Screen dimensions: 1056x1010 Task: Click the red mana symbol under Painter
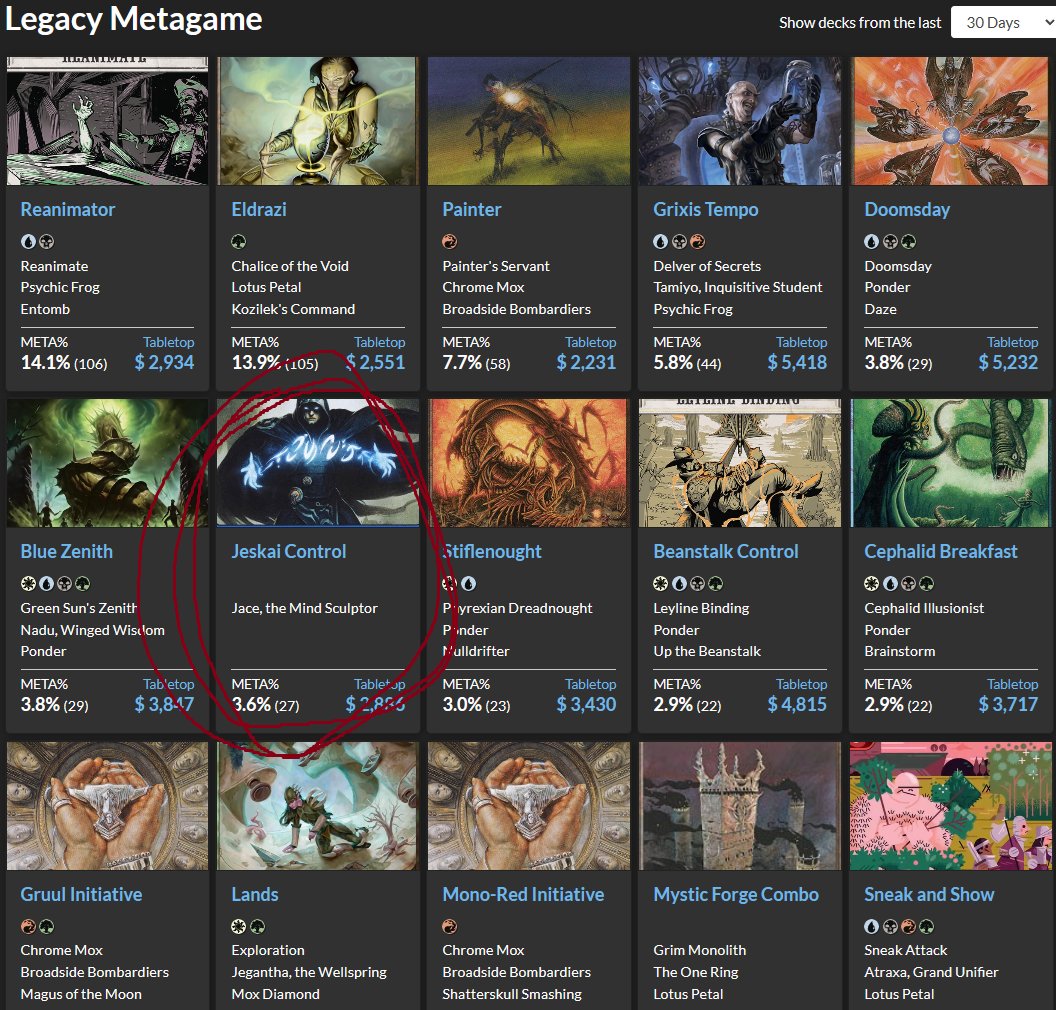[450, 241]
